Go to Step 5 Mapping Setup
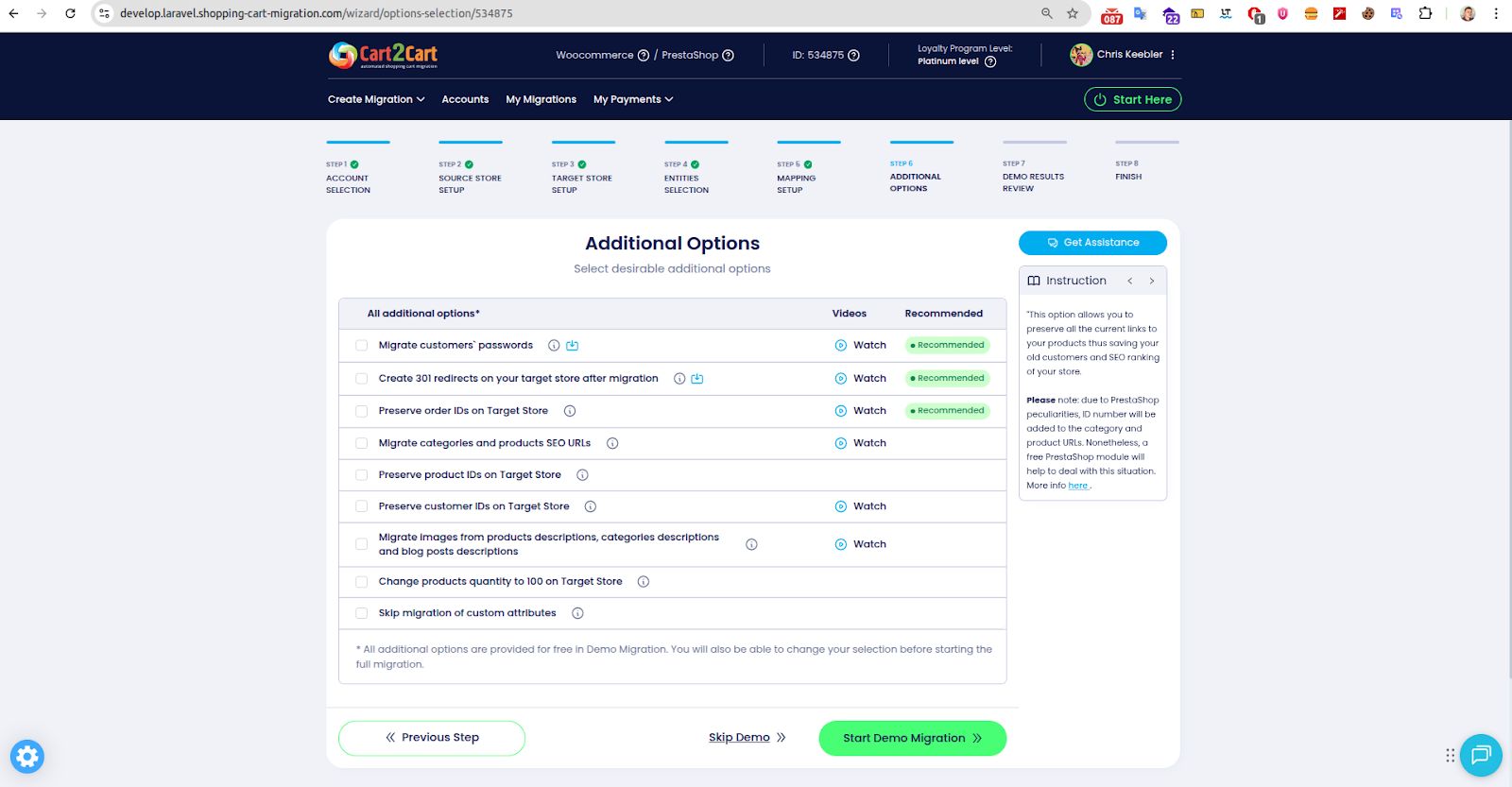This screenshot has height=787, width=1512. (x=808, y=169)
